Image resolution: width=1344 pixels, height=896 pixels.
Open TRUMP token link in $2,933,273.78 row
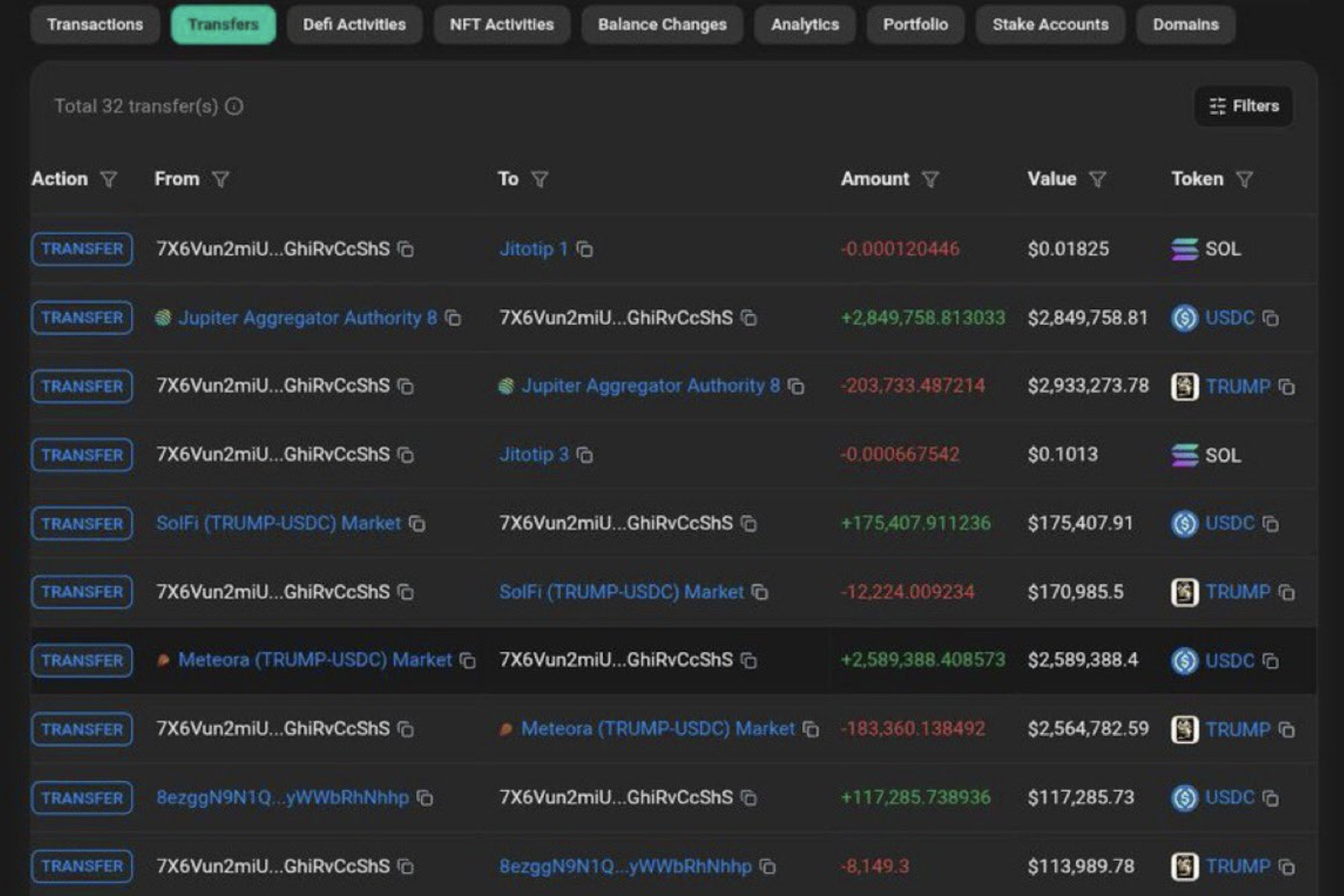point(1238,386)
